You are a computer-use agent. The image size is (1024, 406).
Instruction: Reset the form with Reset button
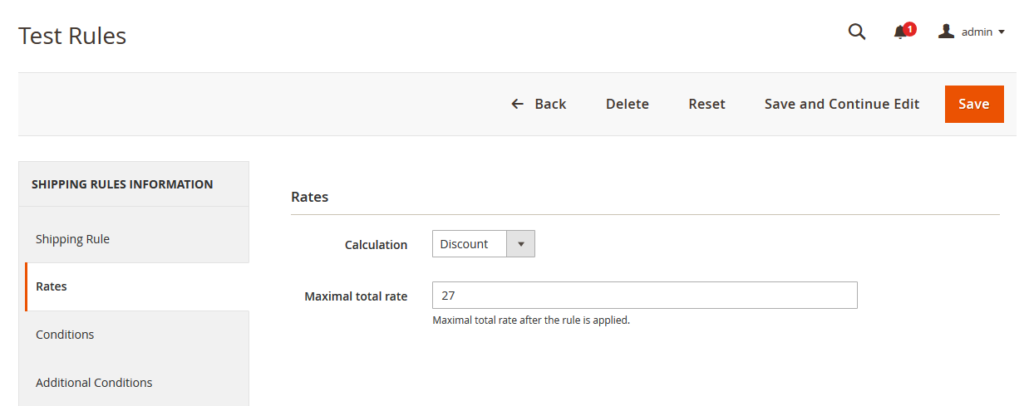click(x=706, y=104)
